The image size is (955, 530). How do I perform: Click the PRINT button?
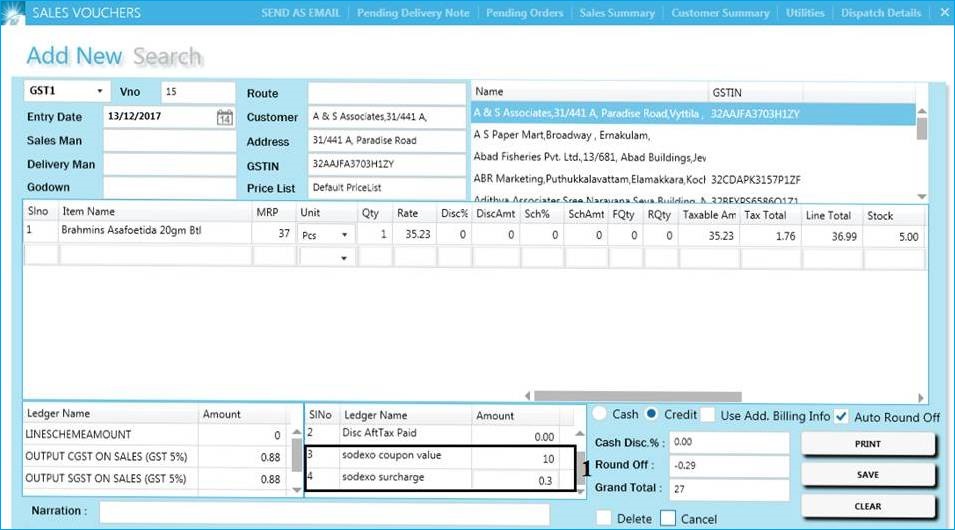(x=867, y=444)
